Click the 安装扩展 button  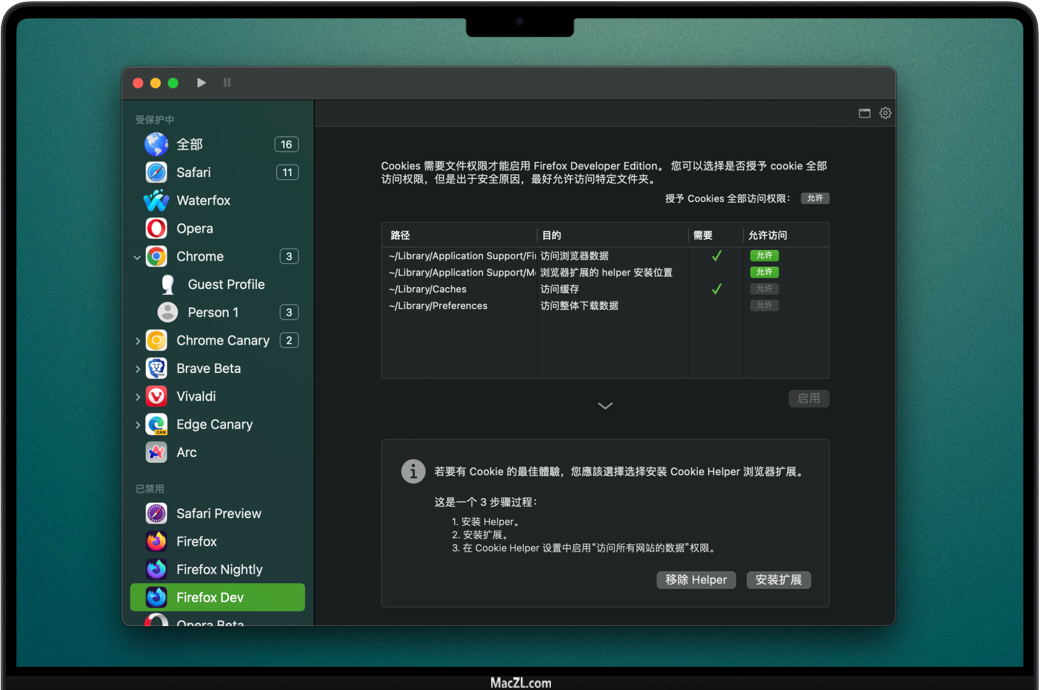(x=778, y=580)
